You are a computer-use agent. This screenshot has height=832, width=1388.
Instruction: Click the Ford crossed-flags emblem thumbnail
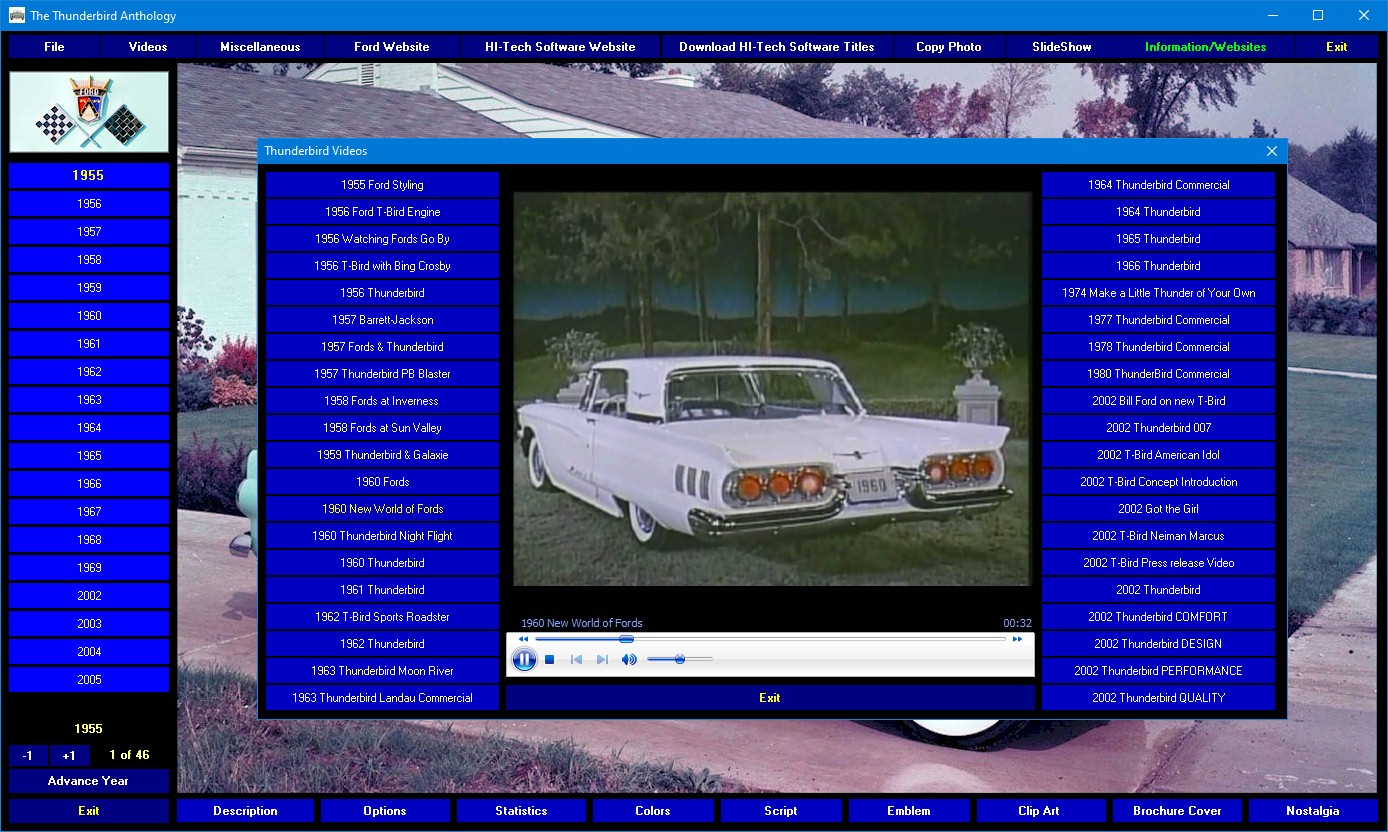click(x=89, y=112)
